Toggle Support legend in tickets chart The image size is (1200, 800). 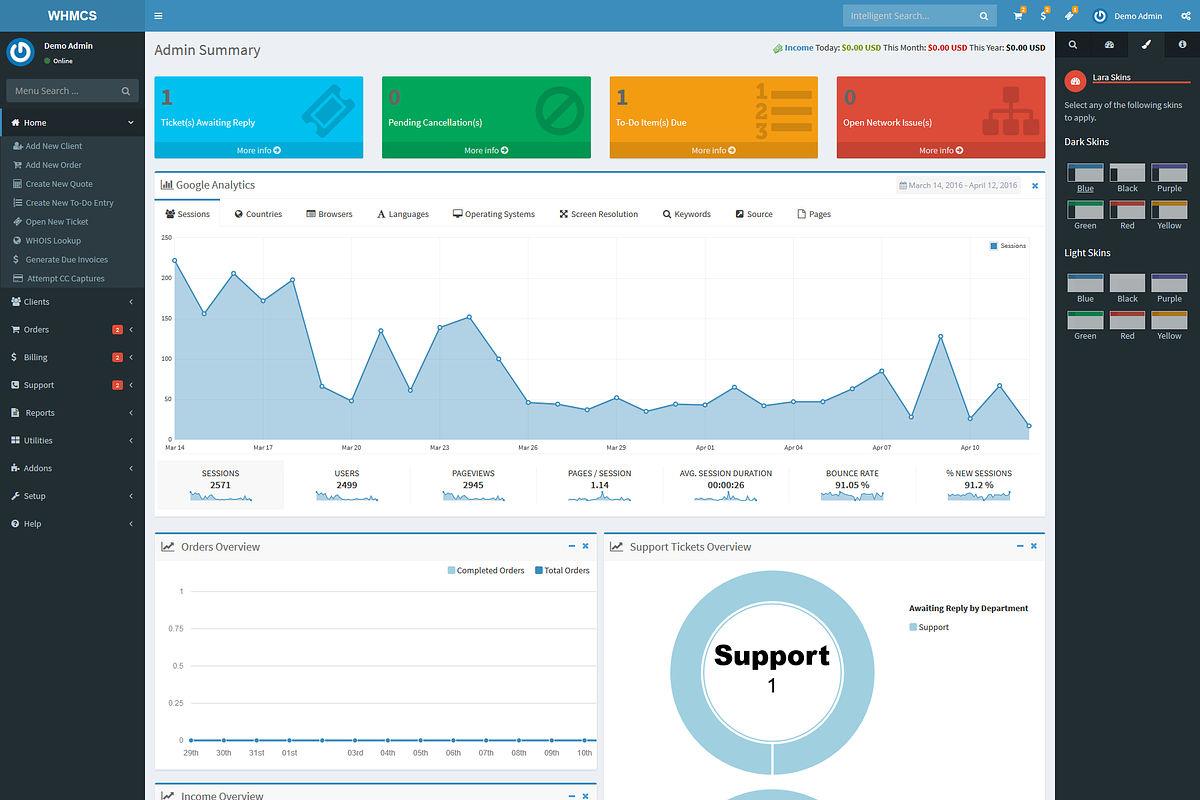[929, 628]
